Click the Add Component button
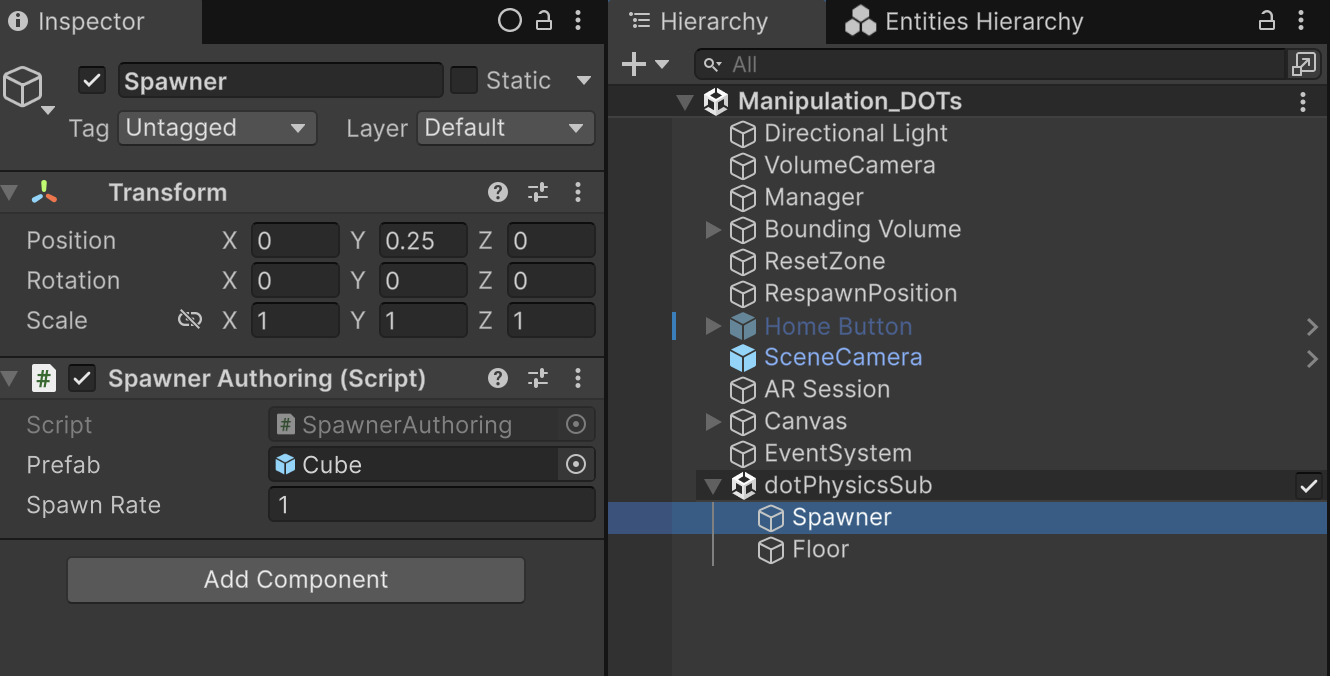1330x676 pixels. [x=296, y=580]
